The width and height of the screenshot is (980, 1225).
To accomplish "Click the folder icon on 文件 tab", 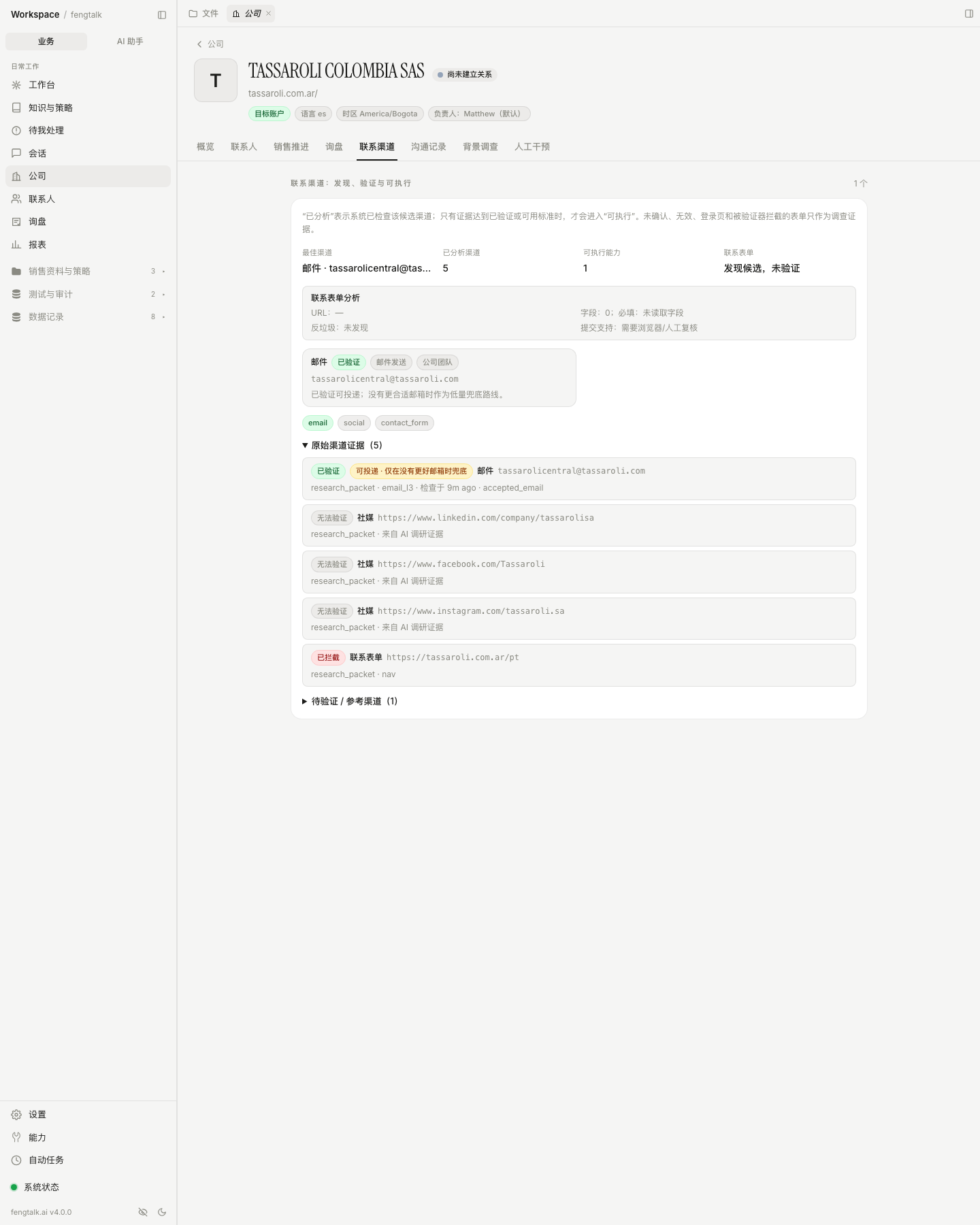I will pyautogui.click(x=193, y=14).
